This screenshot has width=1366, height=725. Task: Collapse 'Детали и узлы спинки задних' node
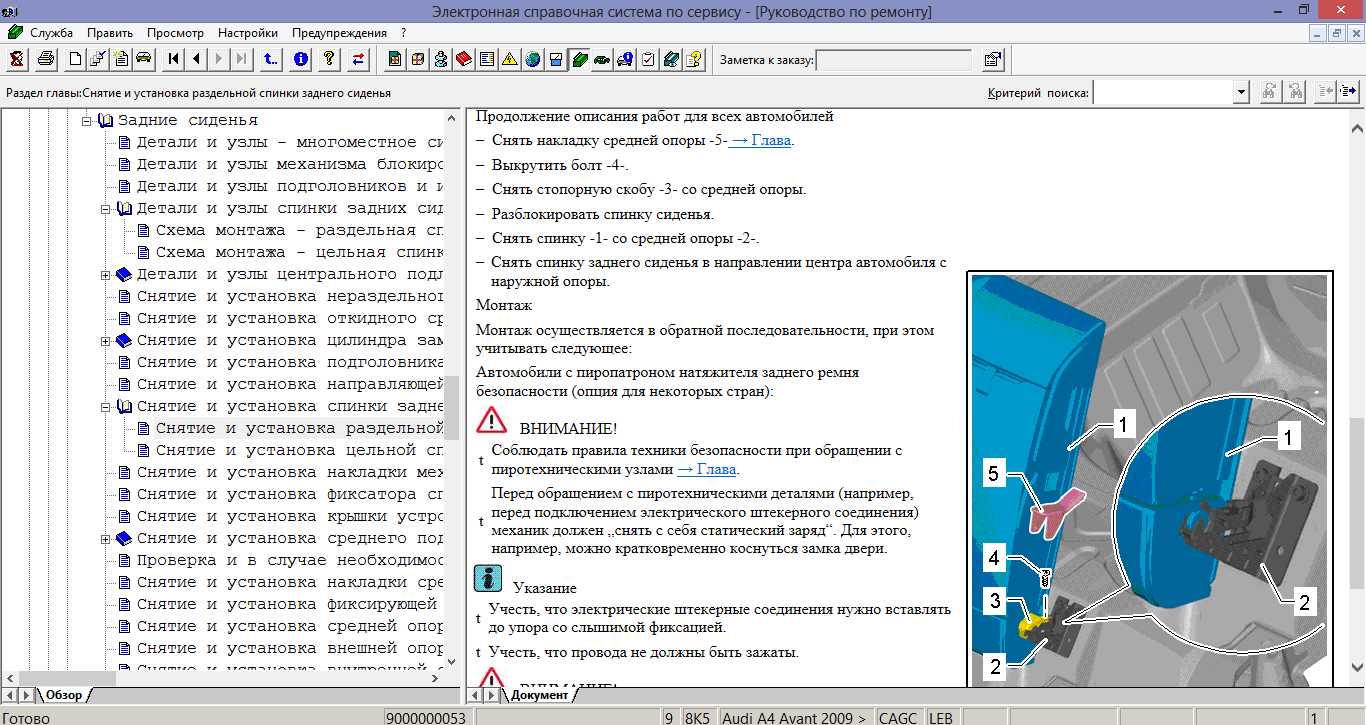click(x=106, y=209)
